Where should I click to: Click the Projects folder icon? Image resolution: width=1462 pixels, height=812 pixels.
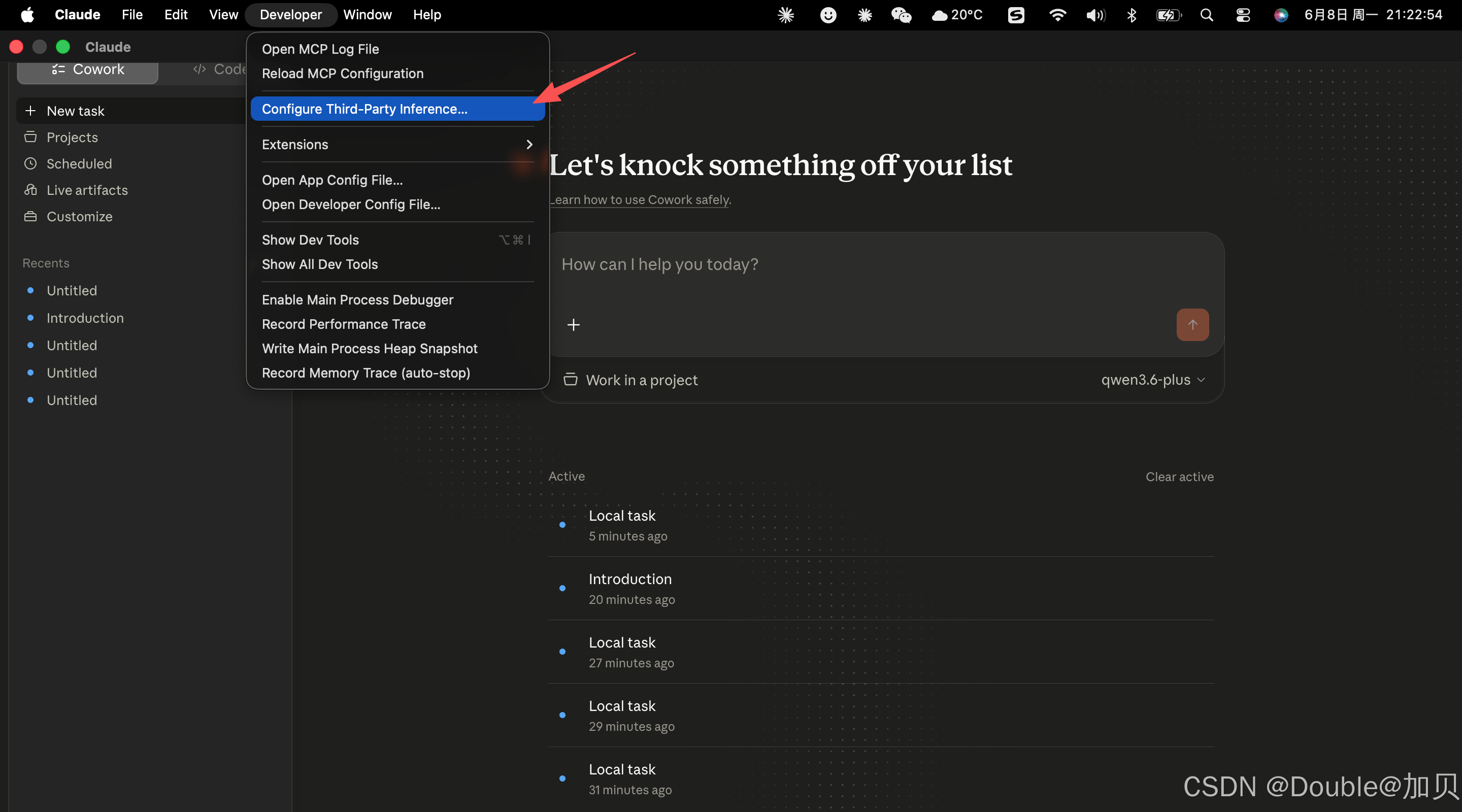[x=30, y=138]
